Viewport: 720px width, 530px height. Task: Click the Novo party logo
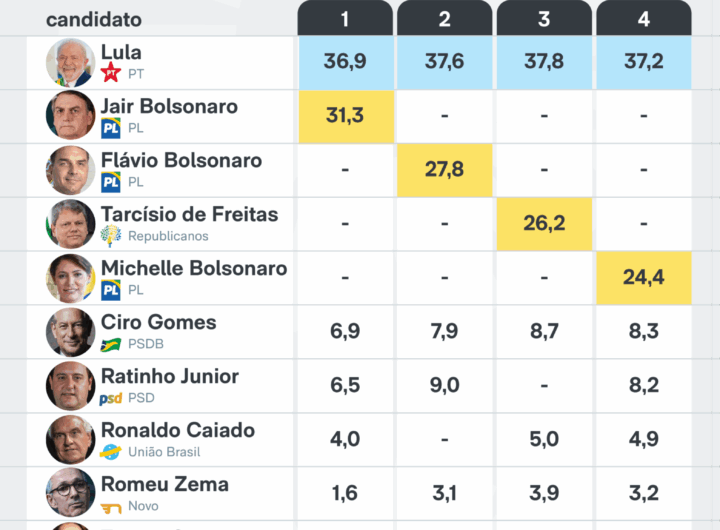pos(111,507)
